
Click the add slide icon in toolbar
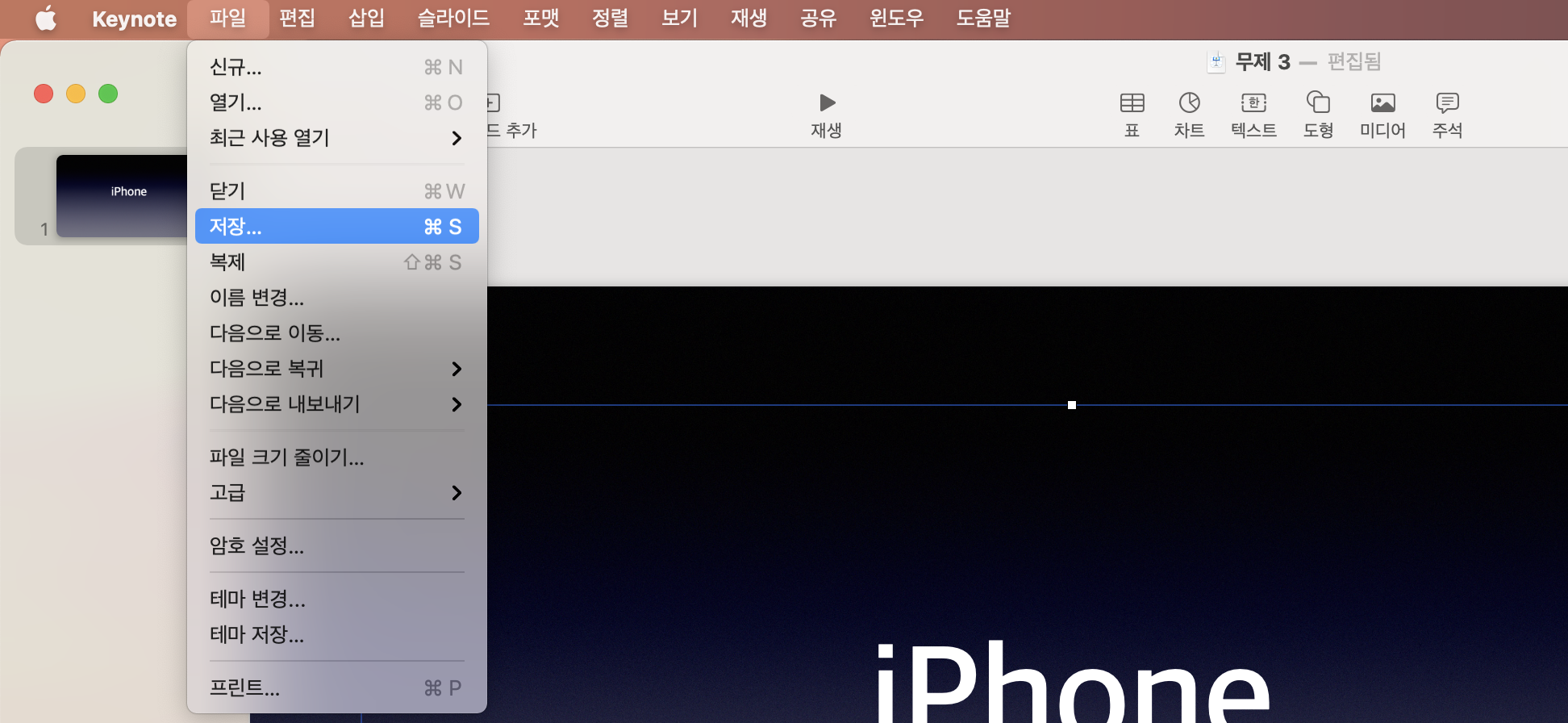click(494, 102)
